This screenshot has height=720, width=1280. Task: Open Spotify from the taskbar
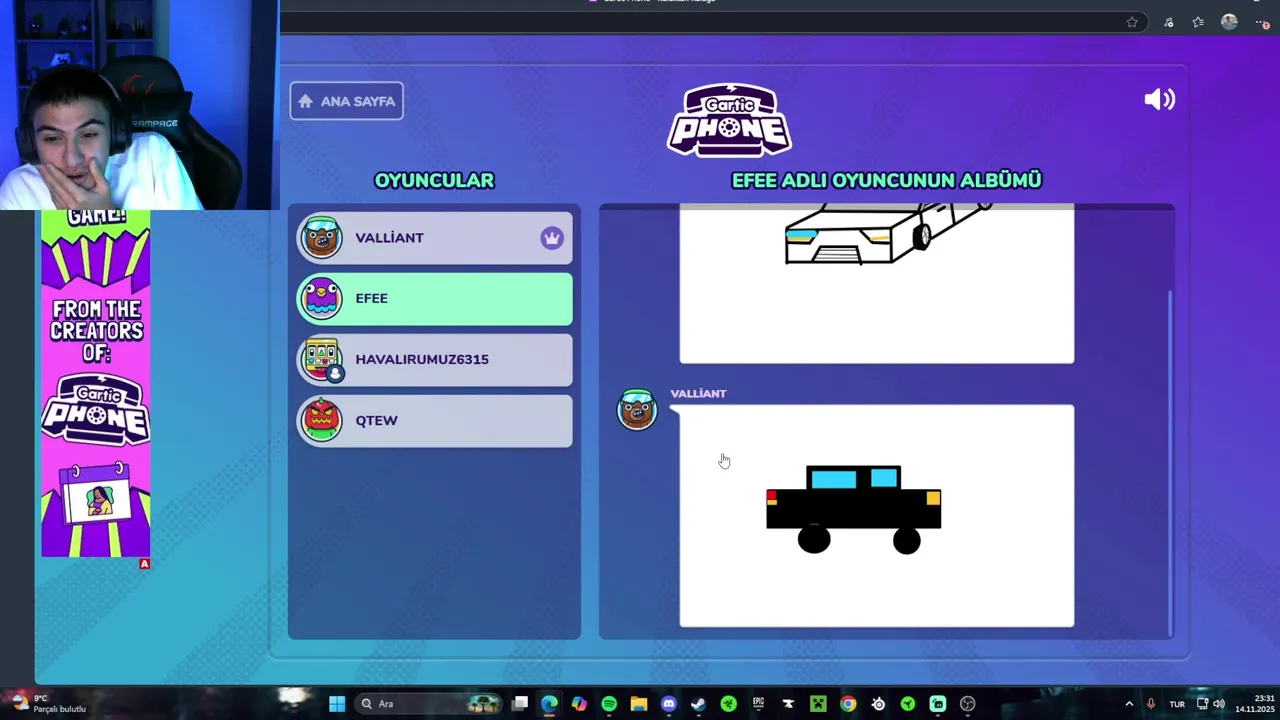[x=609, y=704]
